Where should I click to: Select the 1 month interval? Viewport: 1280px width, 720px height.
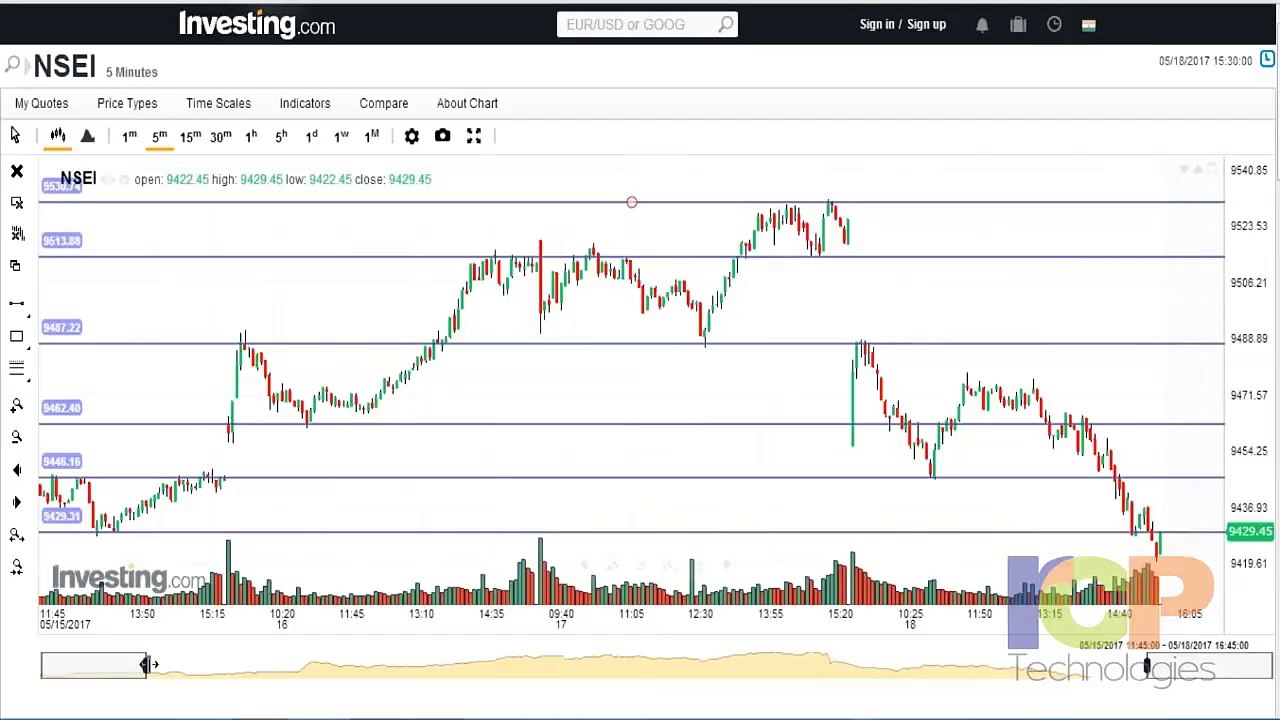372,136
